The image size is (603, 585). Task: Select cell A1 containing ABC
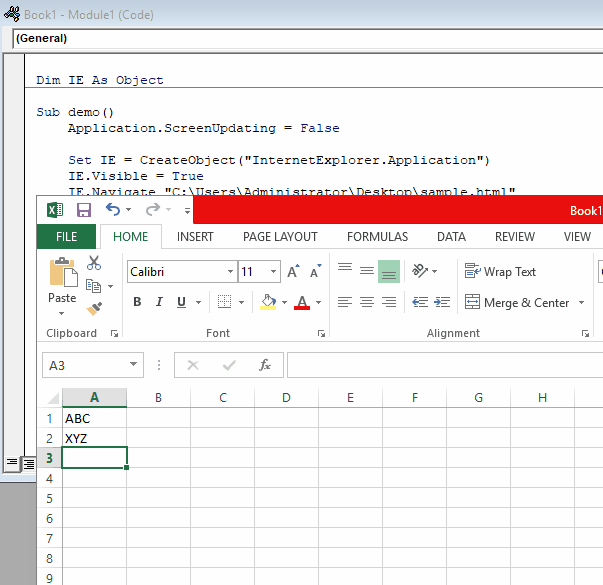pos(95,418)
